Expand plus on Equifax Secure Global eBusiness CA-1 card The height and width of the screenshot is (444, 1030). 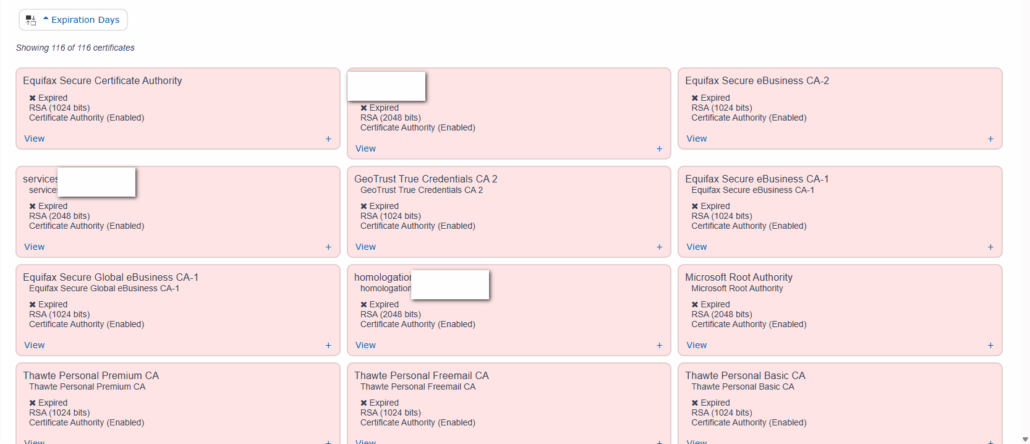[x=328, y=346]
